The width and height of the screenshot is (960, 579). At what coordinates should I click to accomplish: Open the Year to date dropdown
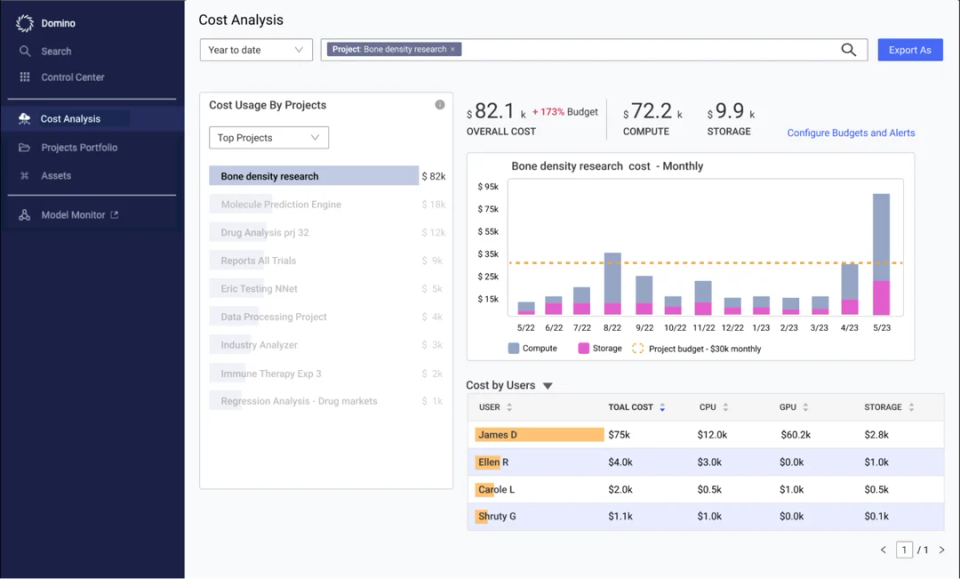click(255, 49)
